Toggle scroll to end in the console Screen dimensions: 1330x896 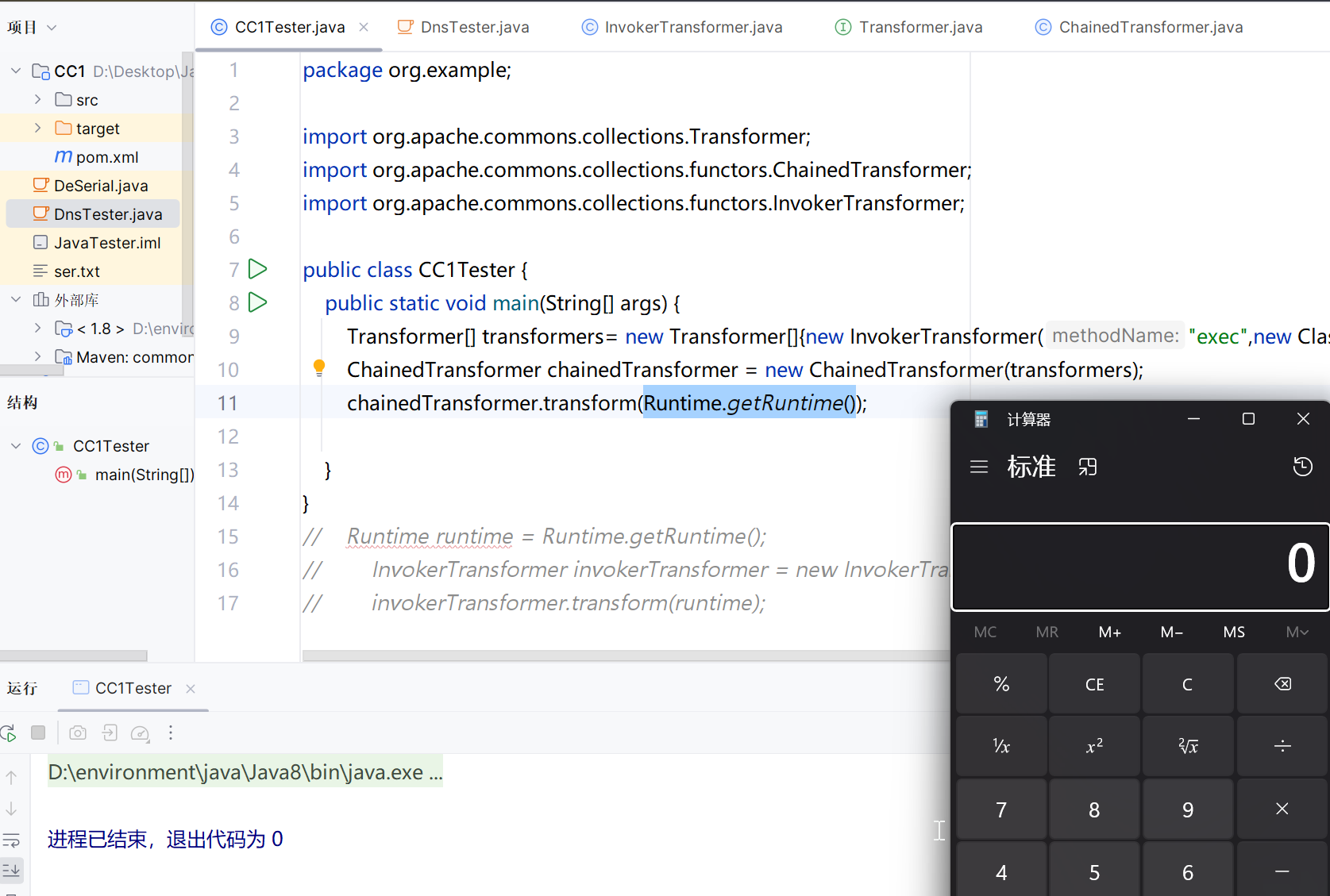11,871
